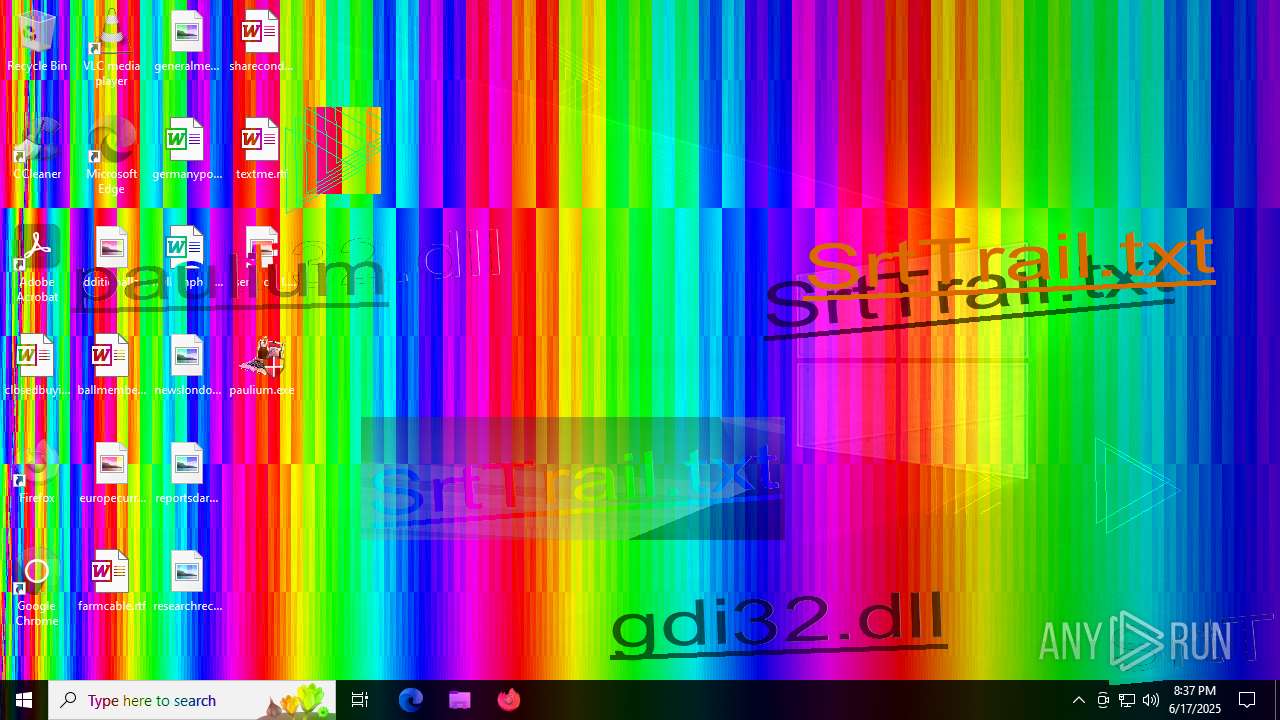Select the CCleaner desktop shortcut
The image size is (1280, 720).
37,150
